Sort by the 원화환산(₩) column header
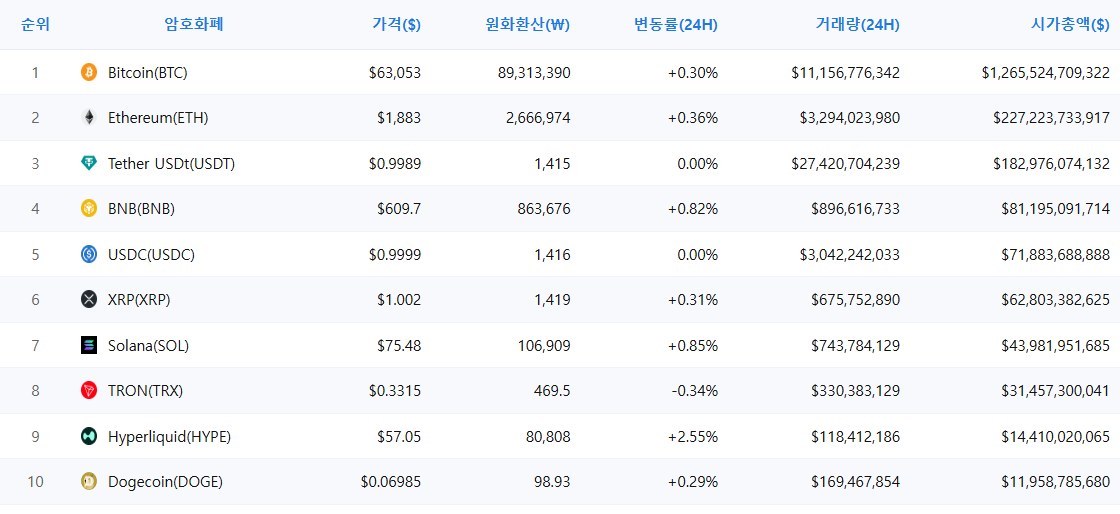Image resolution: width=1120 pixels, height=514 pixels. click(x=528, y=24)
